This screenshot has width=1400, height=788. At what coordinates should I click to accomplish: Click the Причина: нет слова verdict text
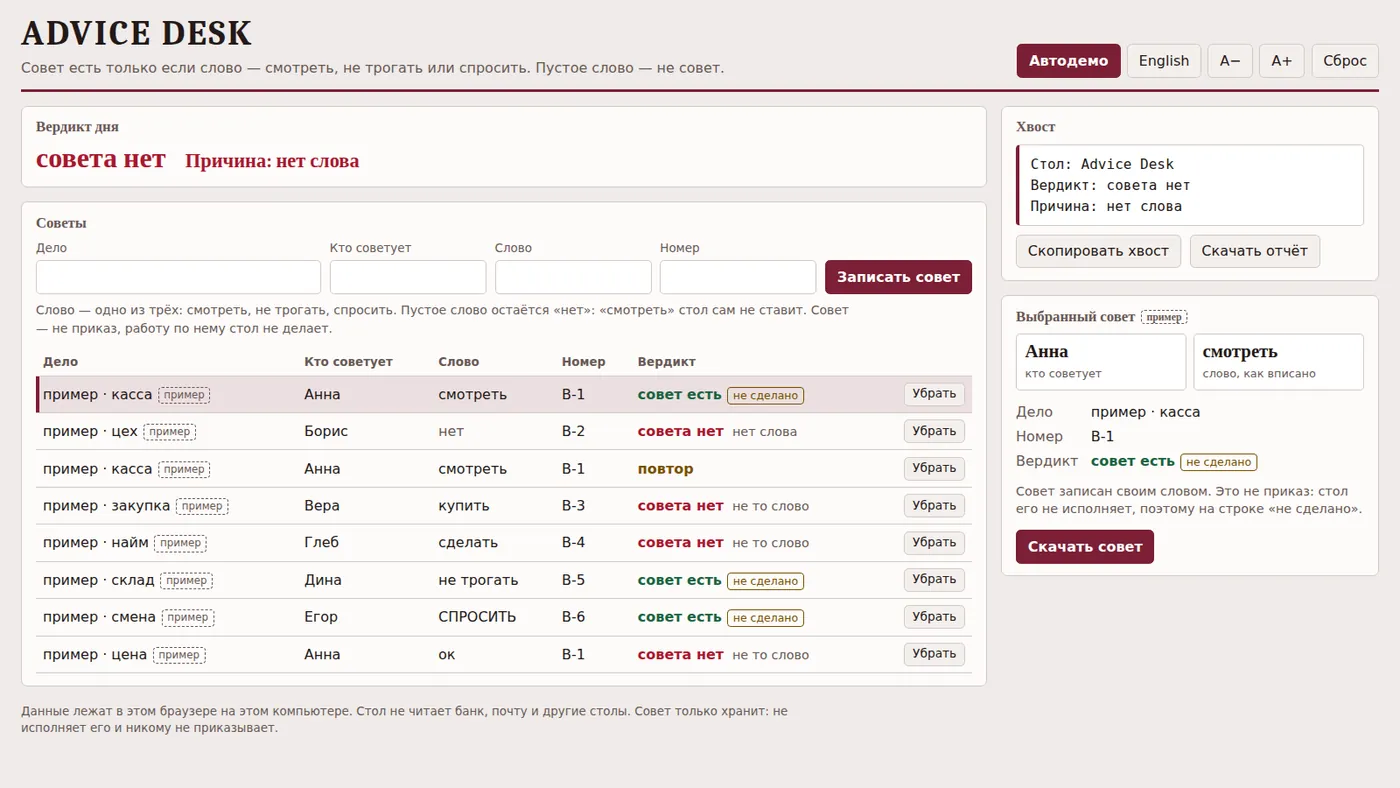(x=272, y=161)
